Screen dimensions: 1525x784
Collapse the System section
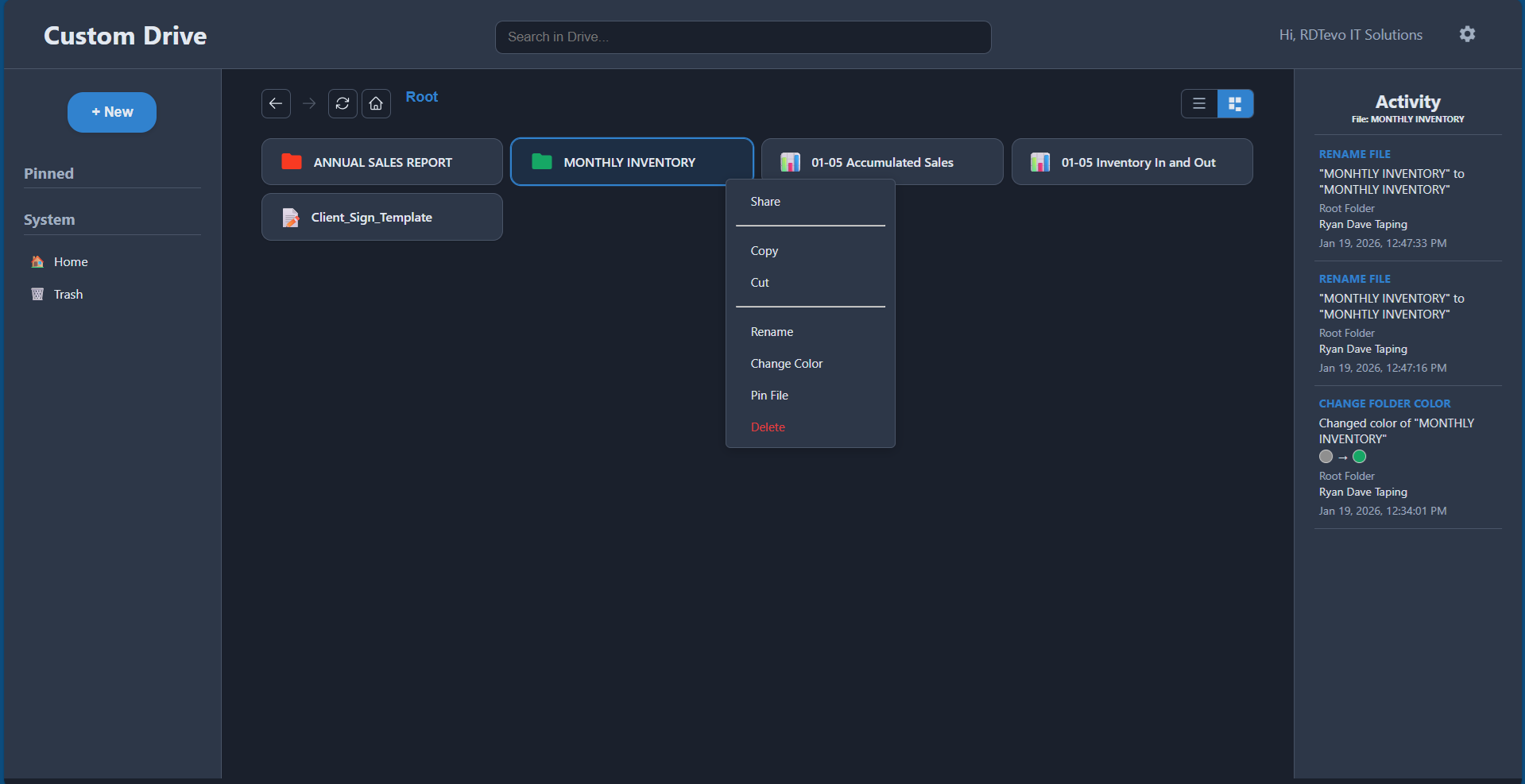pos(49,219)
